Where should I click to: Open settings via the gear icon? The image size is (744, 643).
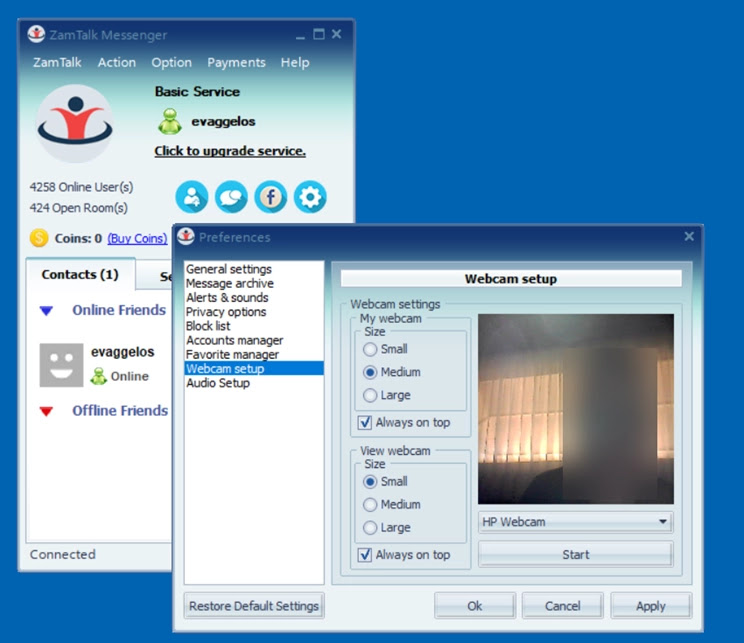[x=310, y=197]
